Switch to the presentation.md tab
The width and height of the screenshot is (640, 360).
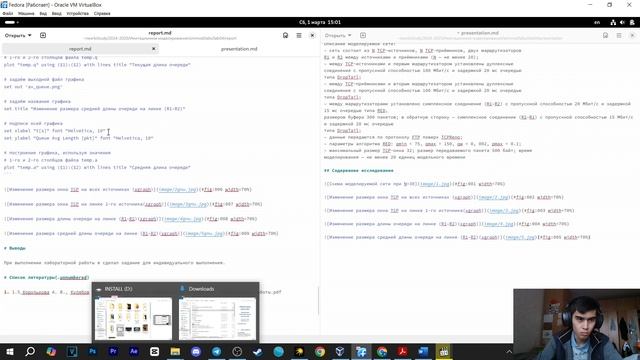239,49
